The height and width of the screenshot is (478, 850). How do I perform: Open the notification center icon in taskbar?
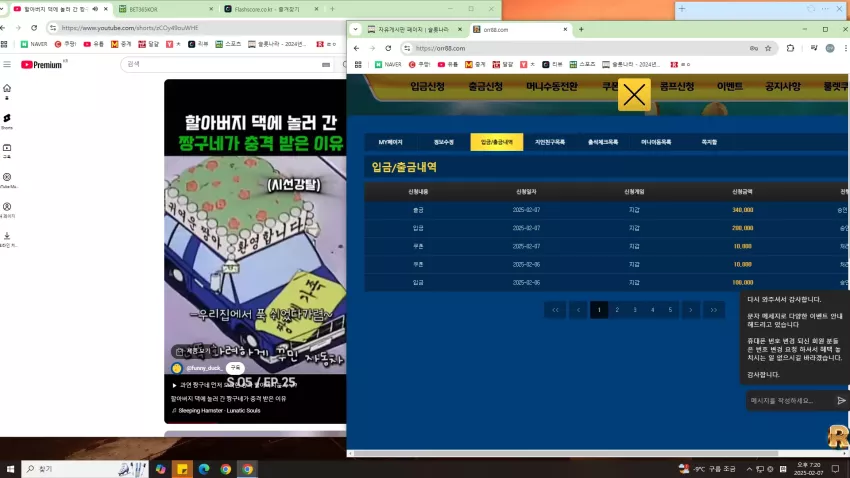pyautogui.click(x=835, y=469)
